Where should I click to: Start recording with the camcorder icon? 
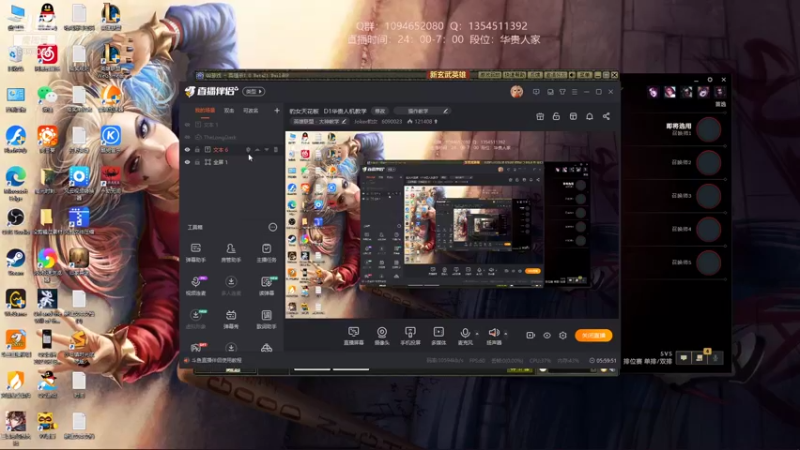tap(531, 335)
